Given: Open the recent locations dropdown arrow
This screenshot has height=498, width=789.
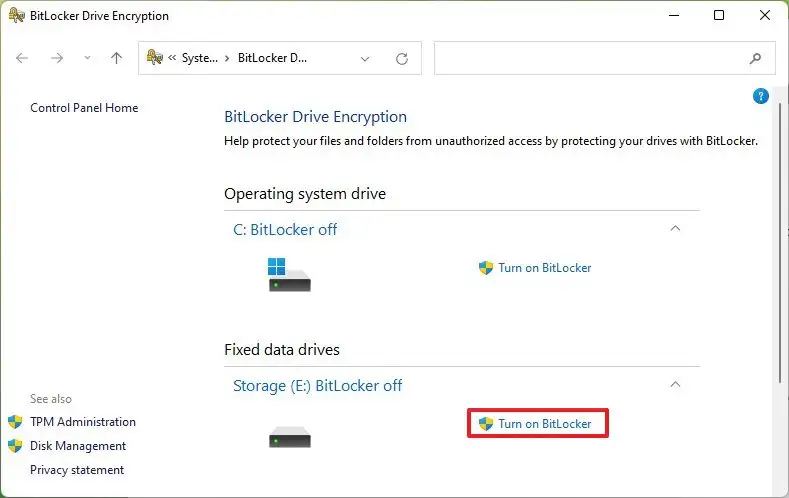Looking at the screenshot, I should [x=87, y=58].
